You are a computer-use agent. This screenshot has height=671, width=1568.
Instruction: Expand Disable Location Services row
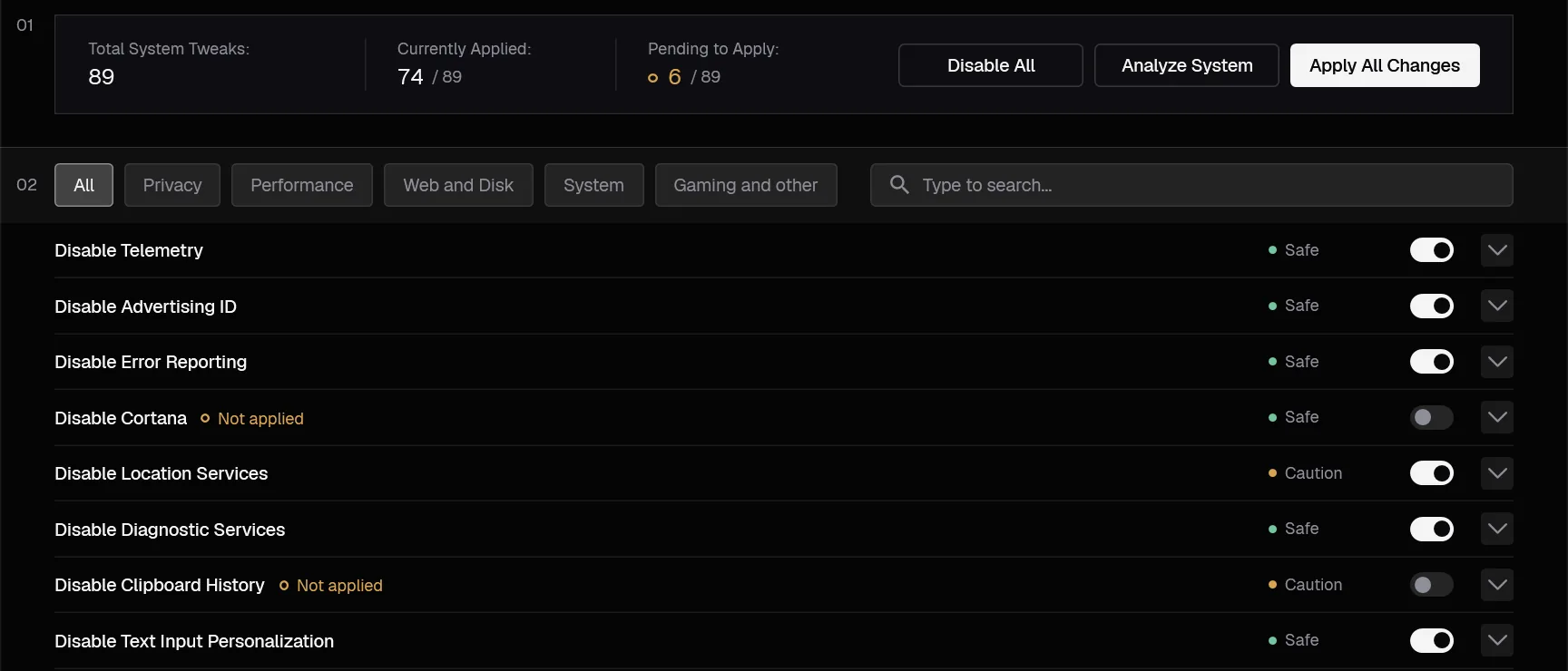pos(1497,473)
